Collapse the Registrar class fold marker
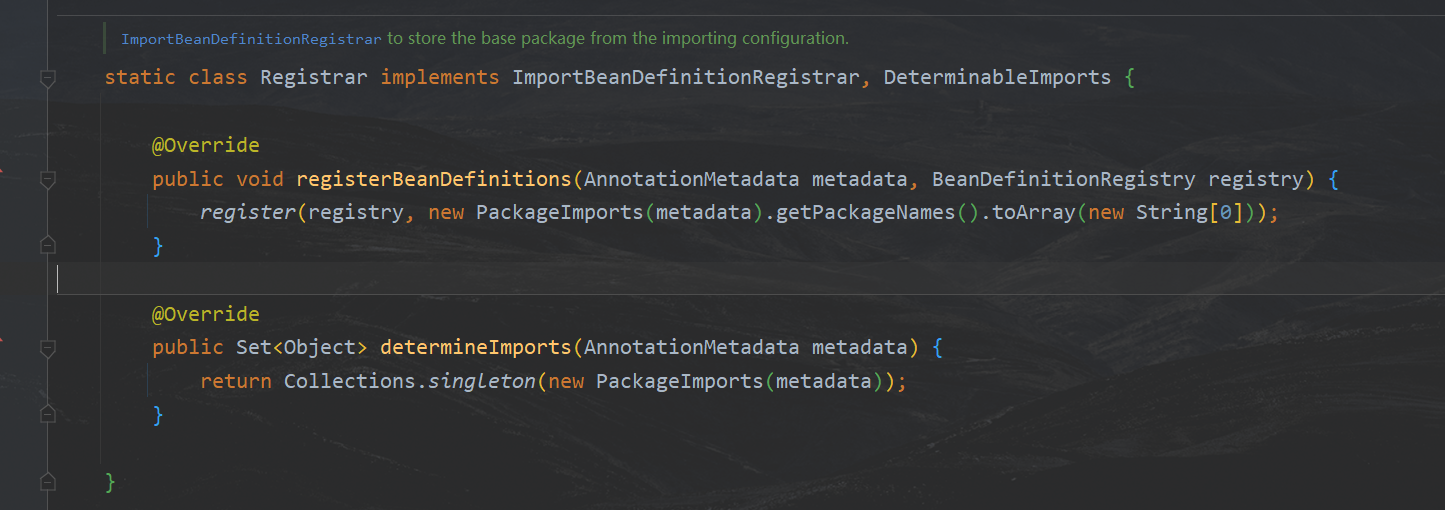Viewport: 1445px width, 510px height. coord(47,78)
